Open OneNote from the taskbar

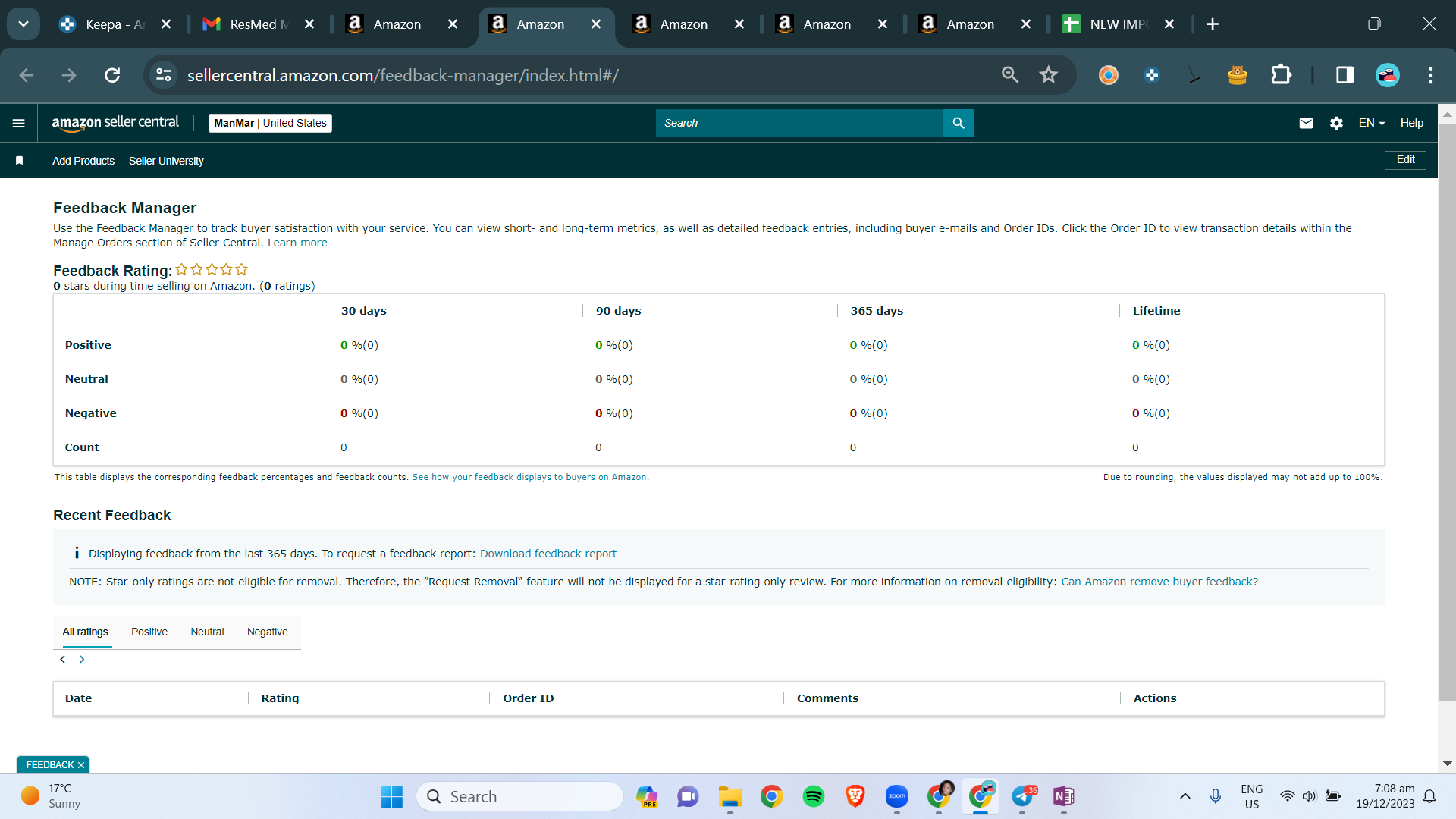tap(1064, 796)
